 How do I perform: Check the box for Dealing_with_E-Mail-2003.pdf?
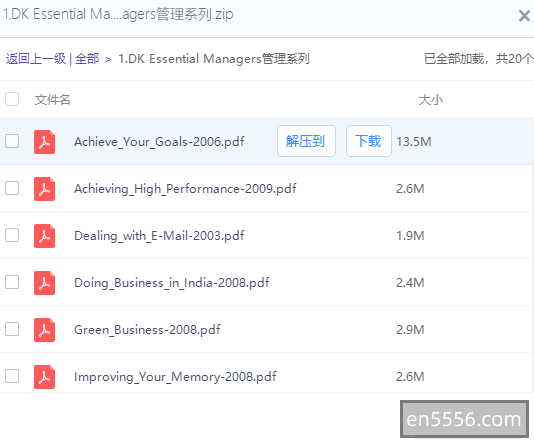pyautogui.click(x=12, y=235)
